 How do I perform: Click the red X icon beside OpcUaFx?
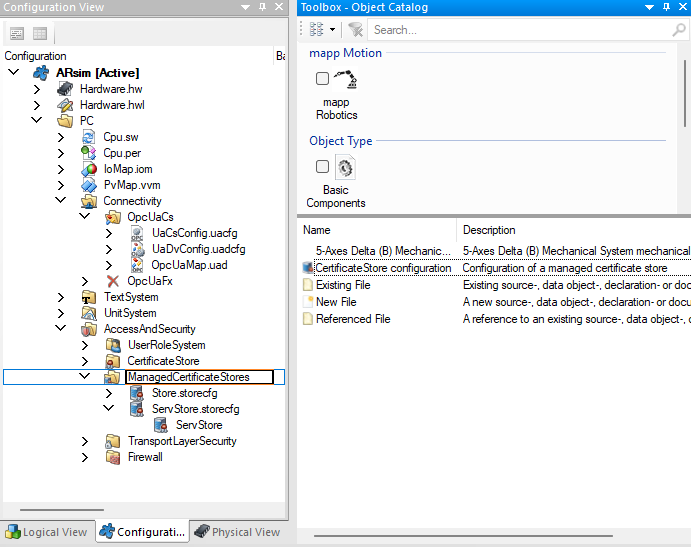(x=113, y=281)
